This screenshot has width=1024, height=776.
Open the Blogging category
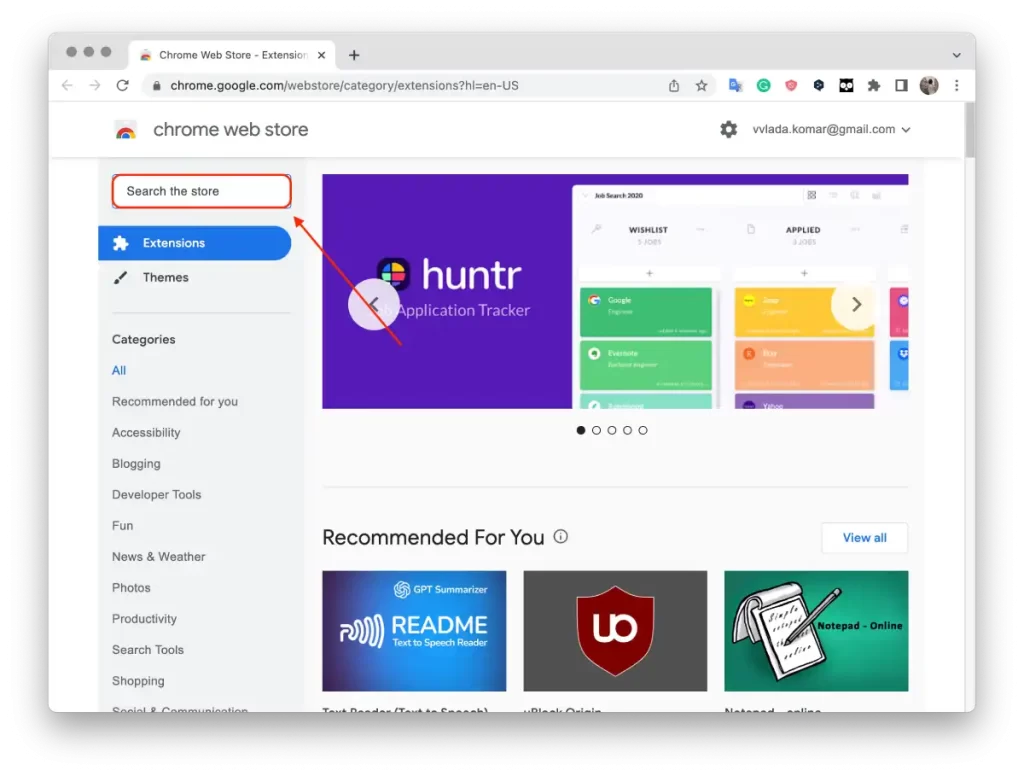click(136, 464)
